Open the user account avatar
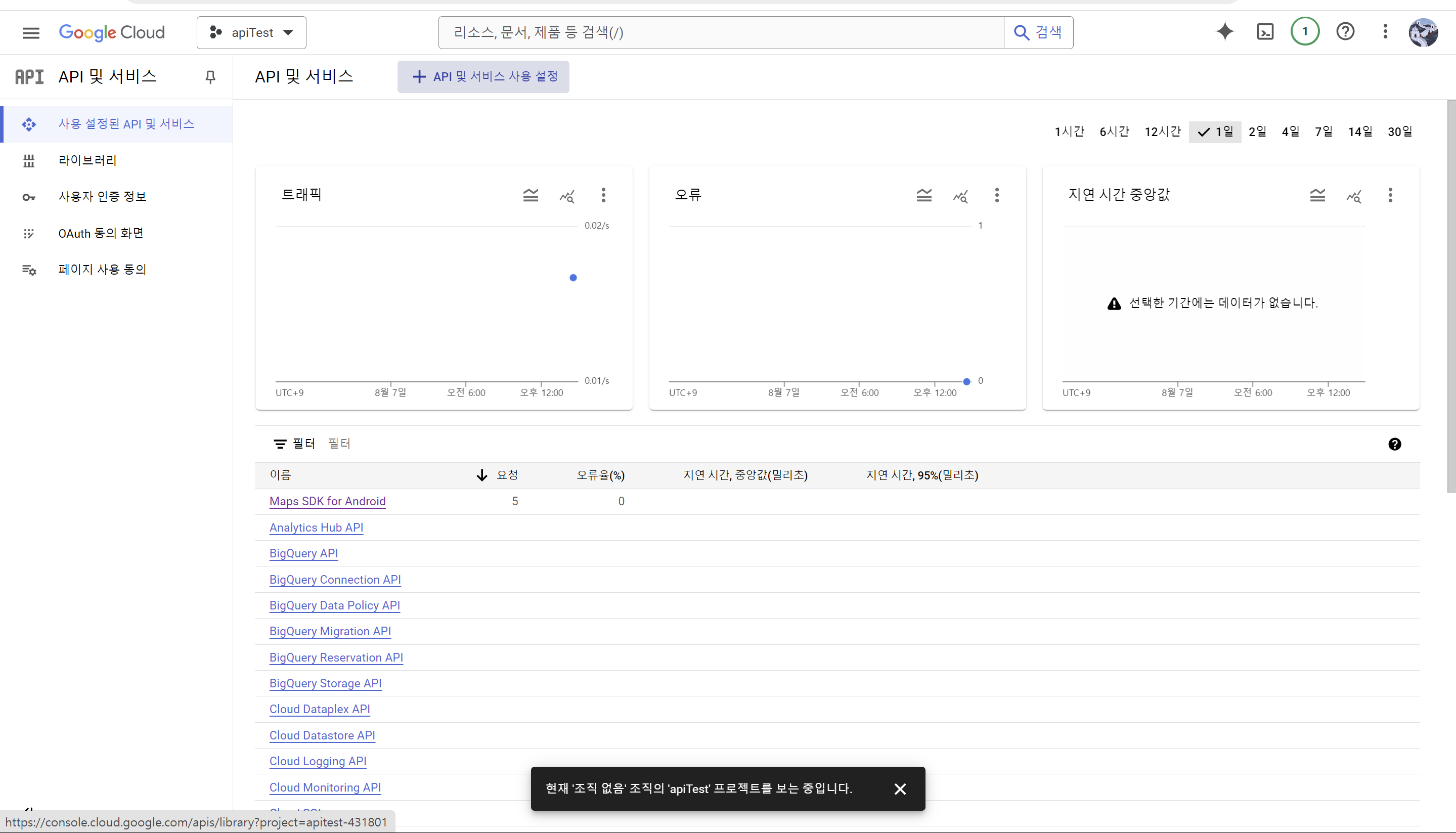 tap(1423, 32)
